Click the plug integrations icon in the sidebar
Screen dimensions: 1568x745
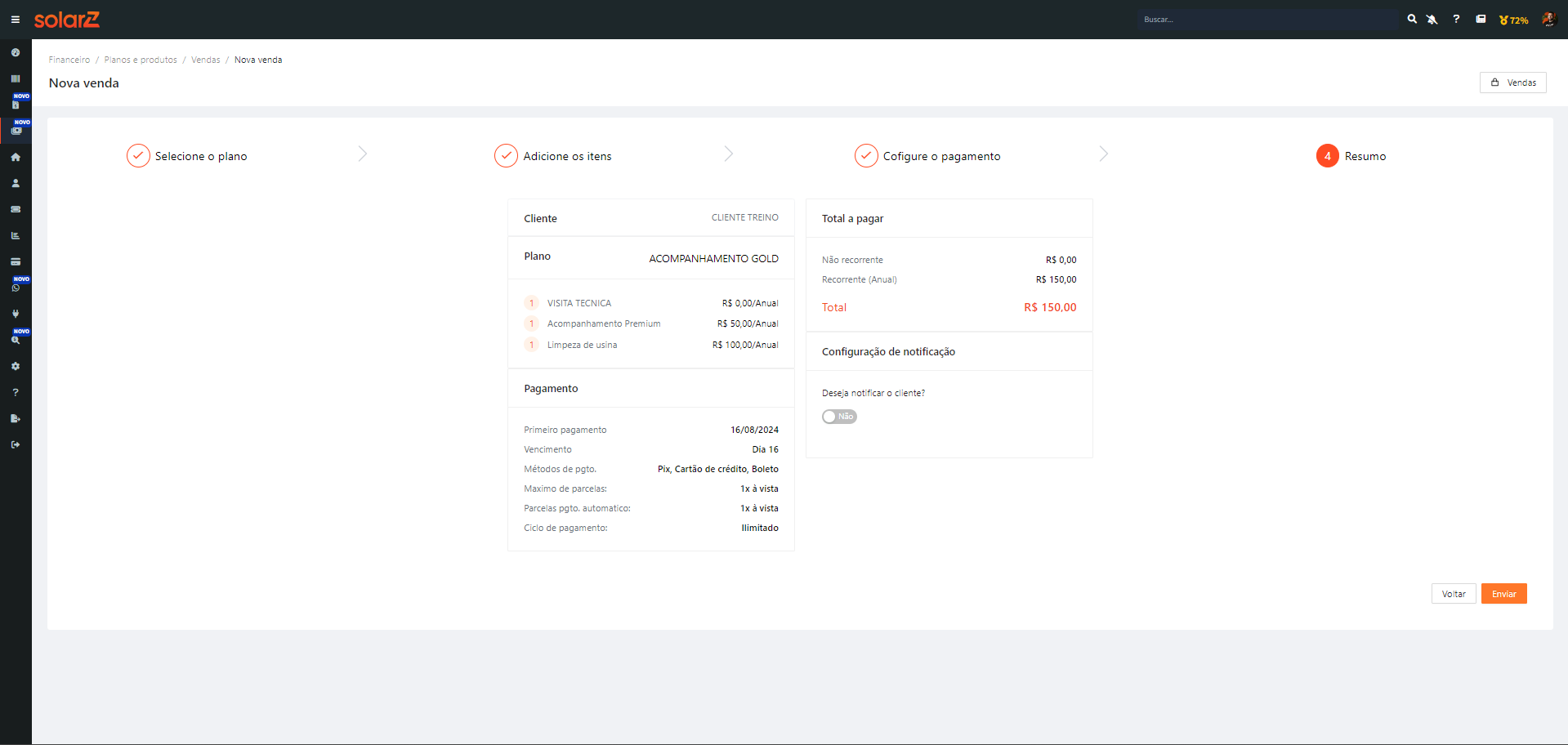[16, 314]
